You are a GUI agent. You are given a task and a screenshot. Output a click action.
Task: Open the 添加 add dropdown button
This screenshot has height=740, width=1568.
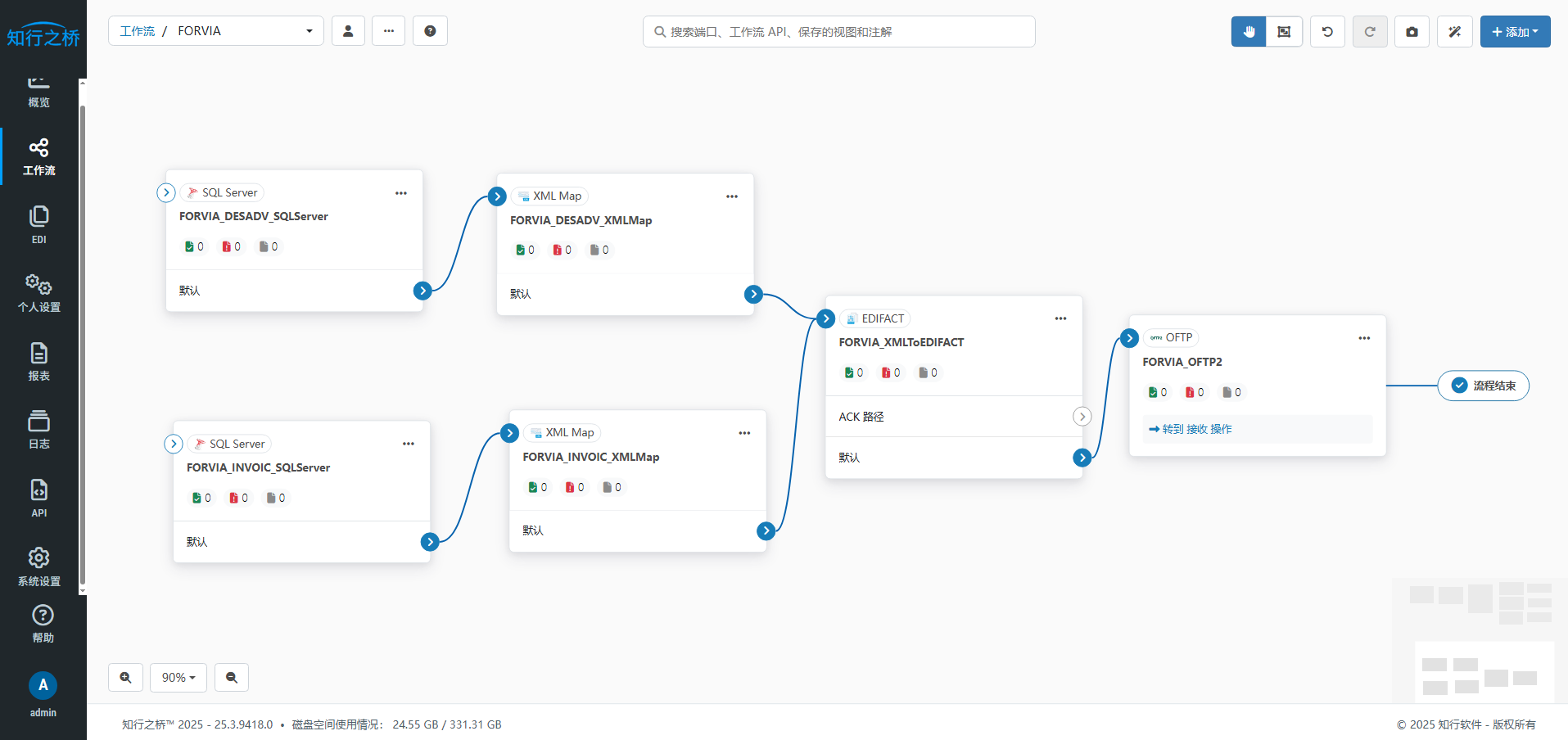point(1515,32)
